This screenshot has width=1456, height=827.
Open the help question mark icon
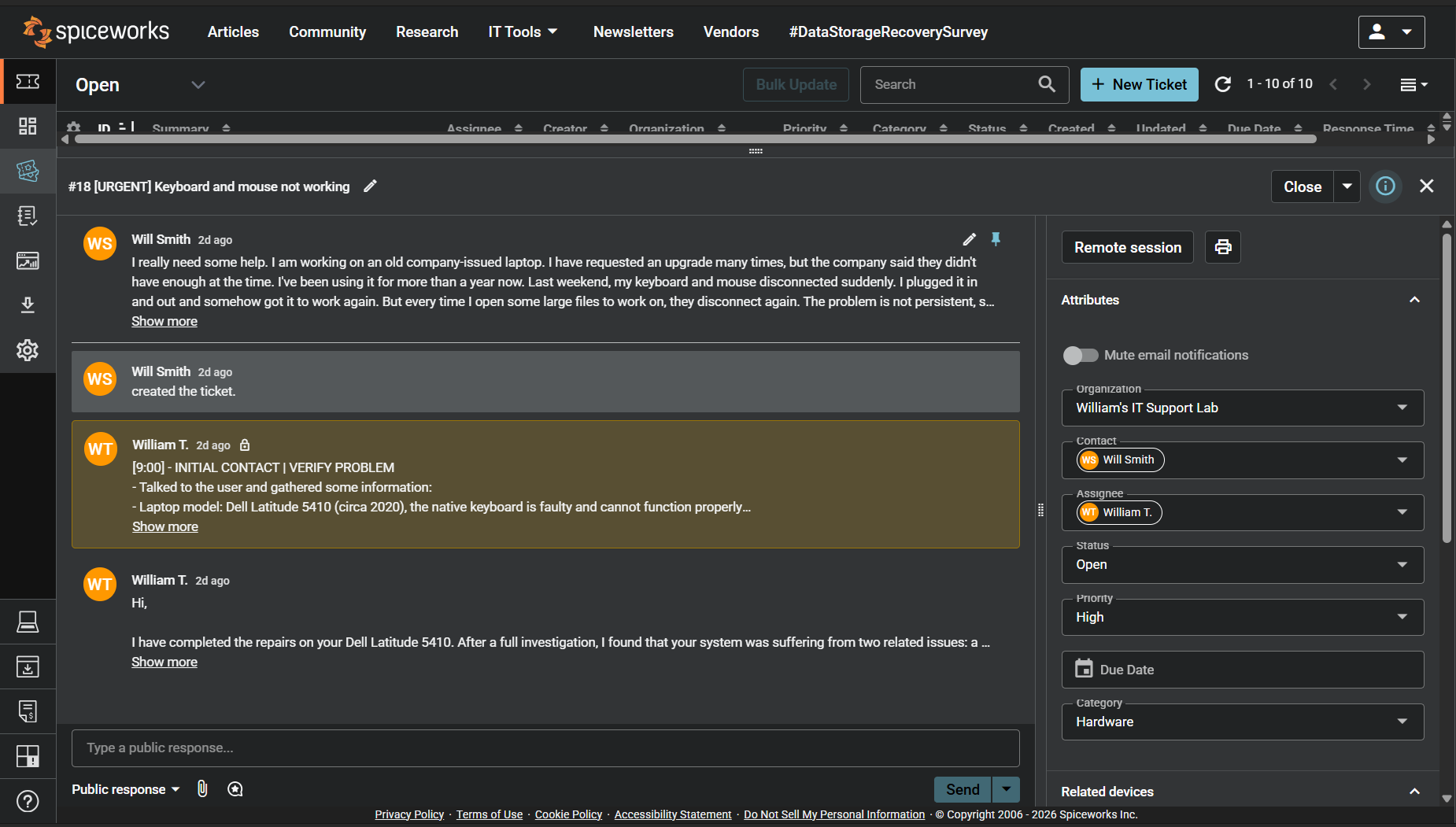point(28,801)
